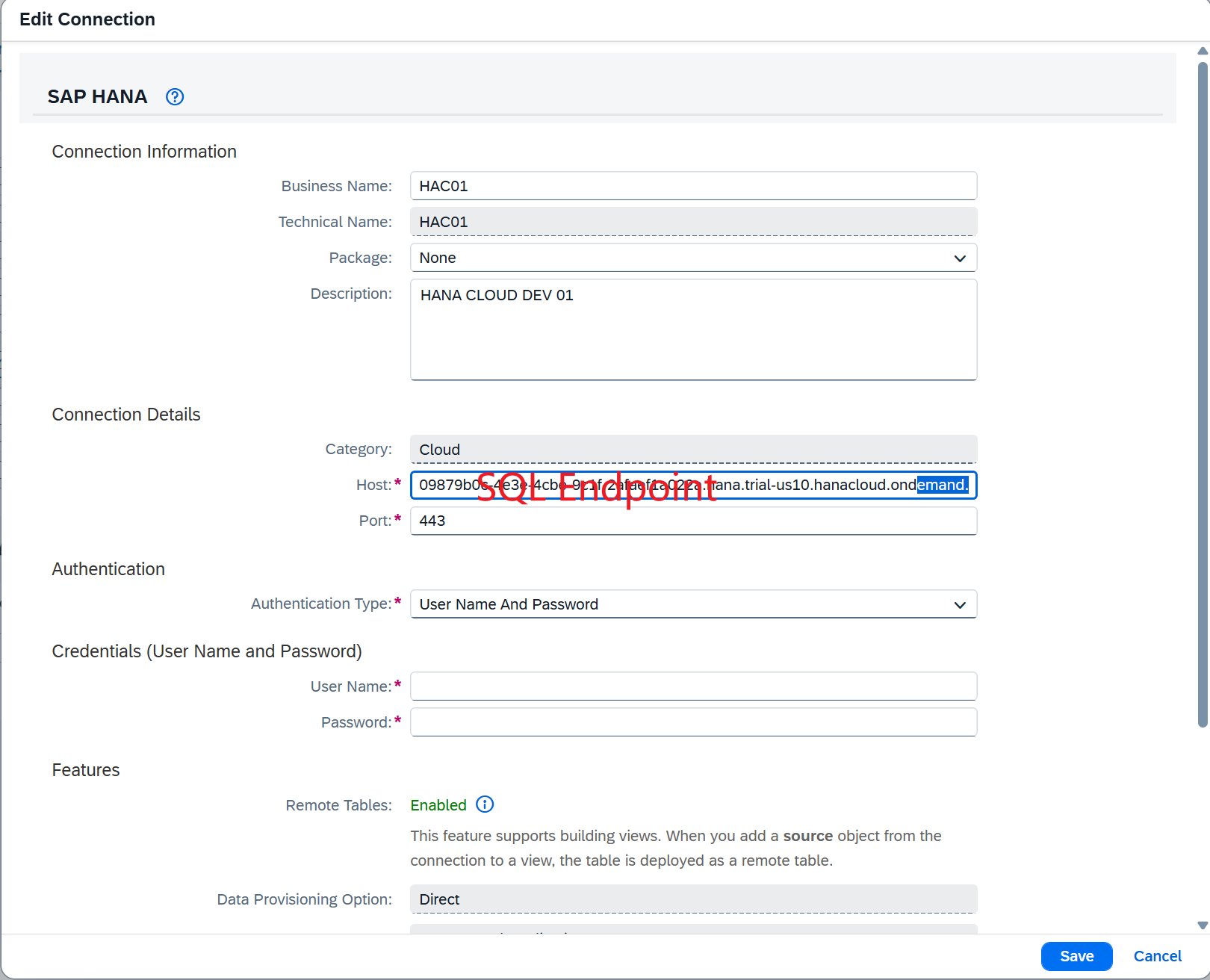The height and width of the screenshot is (980, 1210).
Task: Click the dialog vertical scrollbar
Action: click(x=1203, y=394)
